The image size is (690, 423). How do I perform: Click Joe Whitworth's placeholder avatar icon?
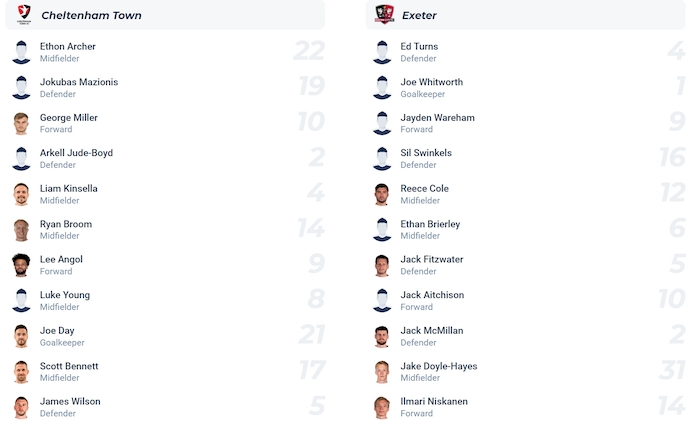[x=382, y=88]
